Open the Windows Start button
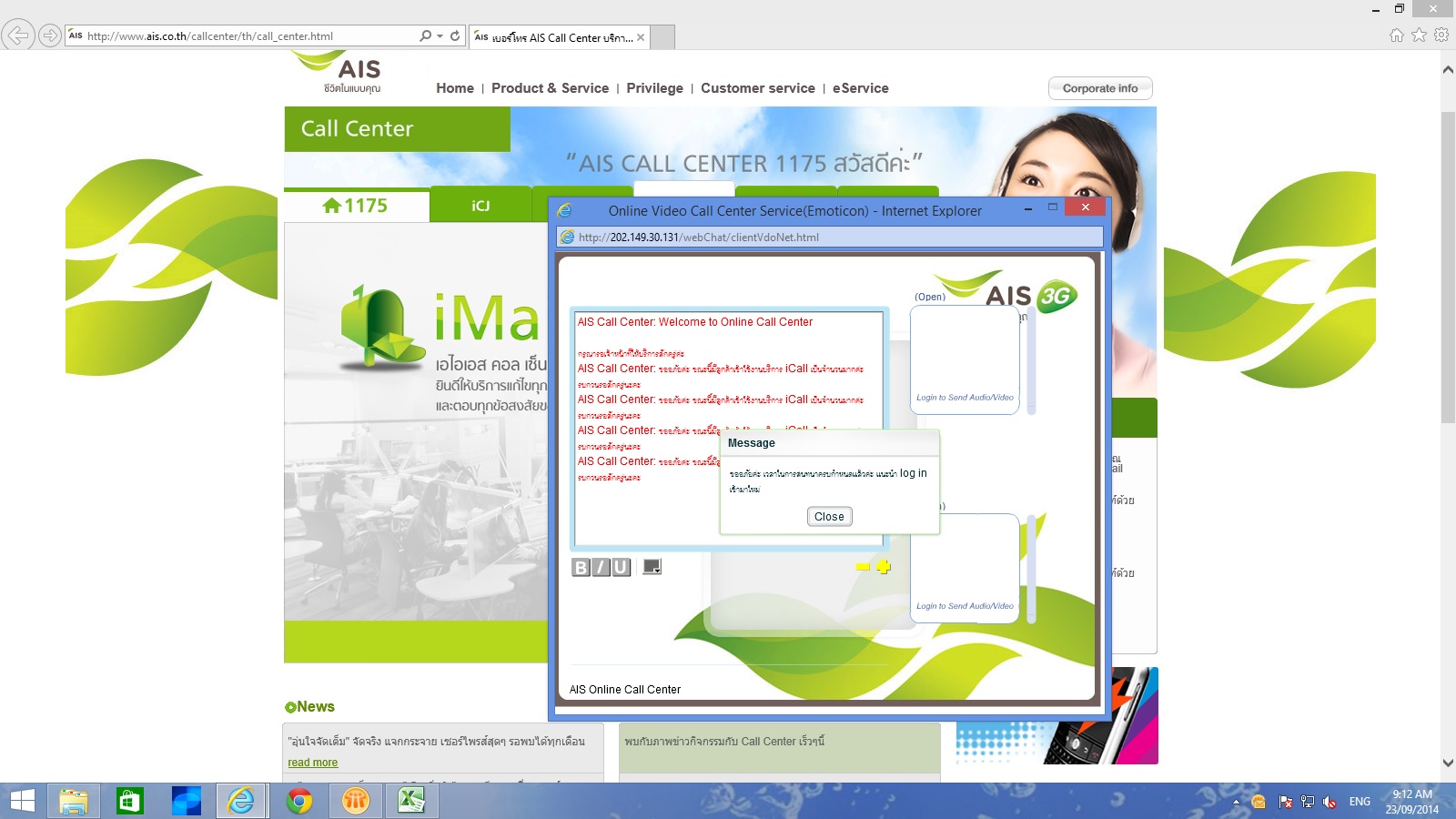The width and height of the screenshot is (1456, 819). click(x=22, y=801)
